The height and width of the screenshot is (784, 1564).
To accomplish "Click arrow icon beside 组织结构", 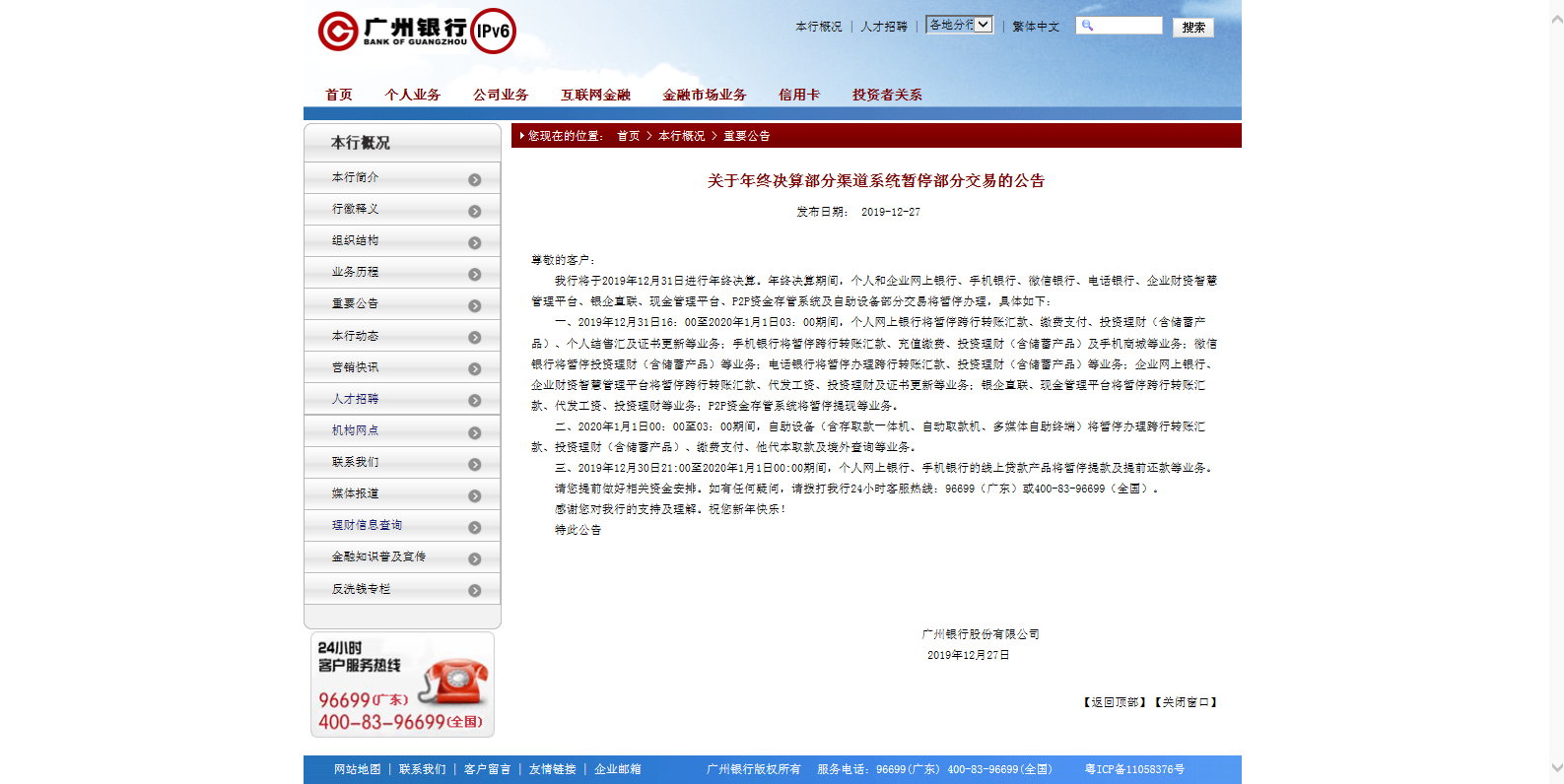I will pos(474,242).
